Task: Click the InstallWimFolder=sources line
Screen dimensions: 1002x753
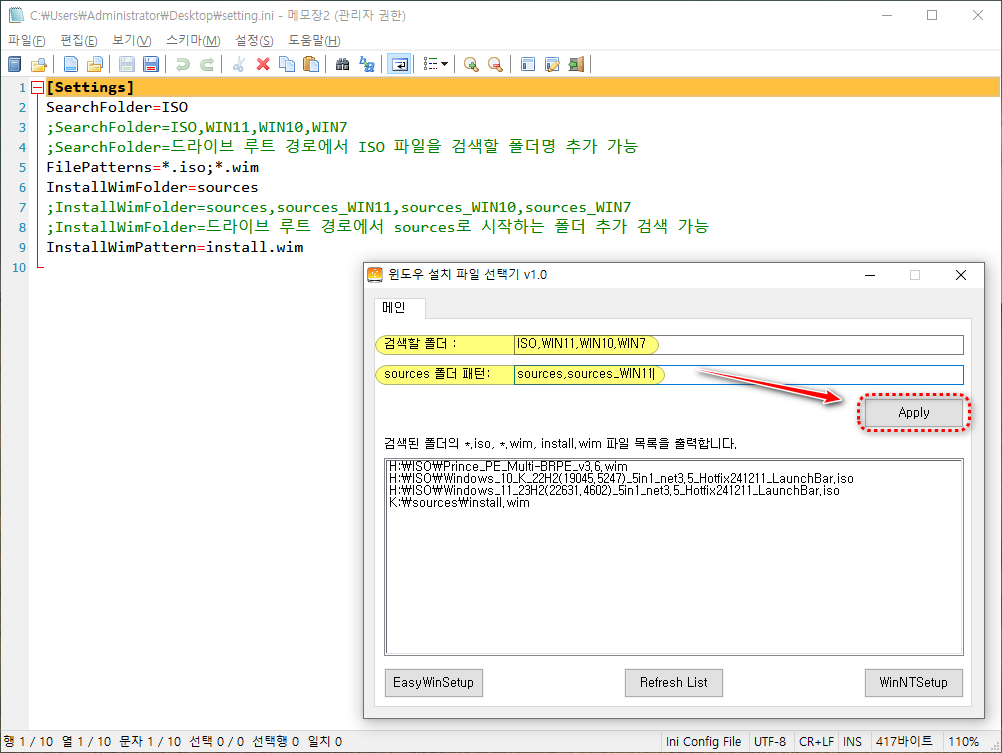Action: point(152,187)
